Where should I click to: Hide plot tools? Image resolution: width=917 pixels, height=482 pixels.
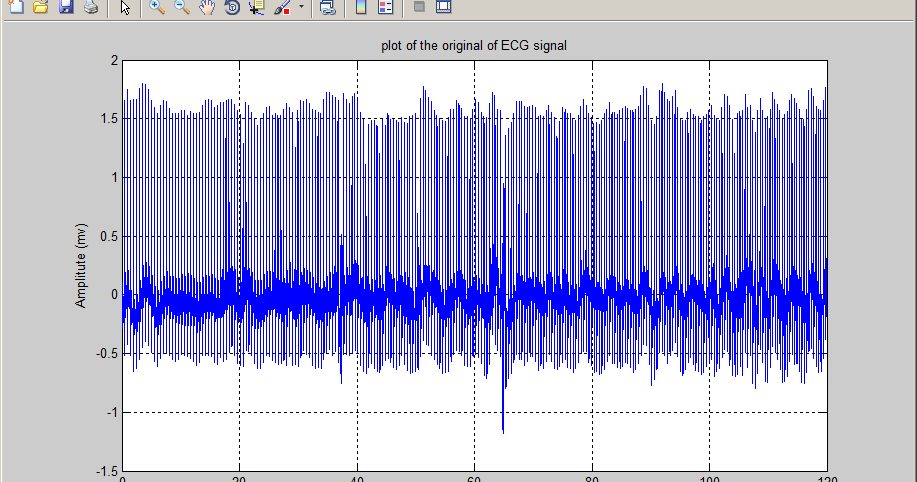pyautogui.click(x=419, y=6)
